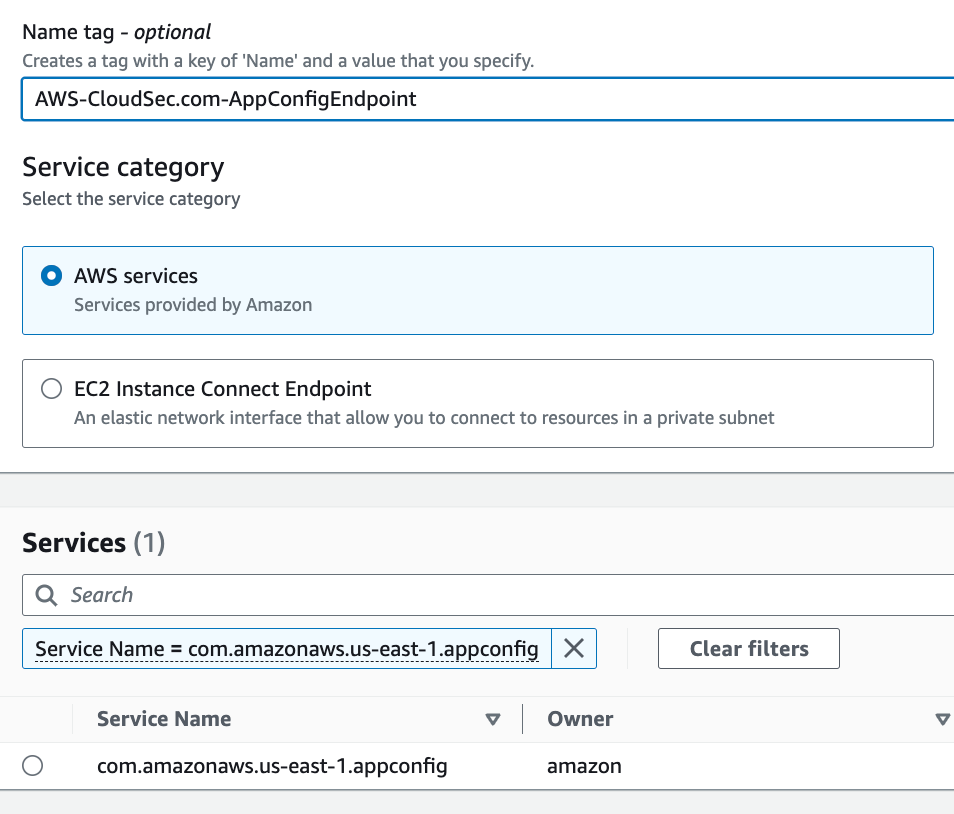The image size is (954, 814).
Task: Sort by Service Name column arrow
Action: pyautogui.click(x=493, y=720)
